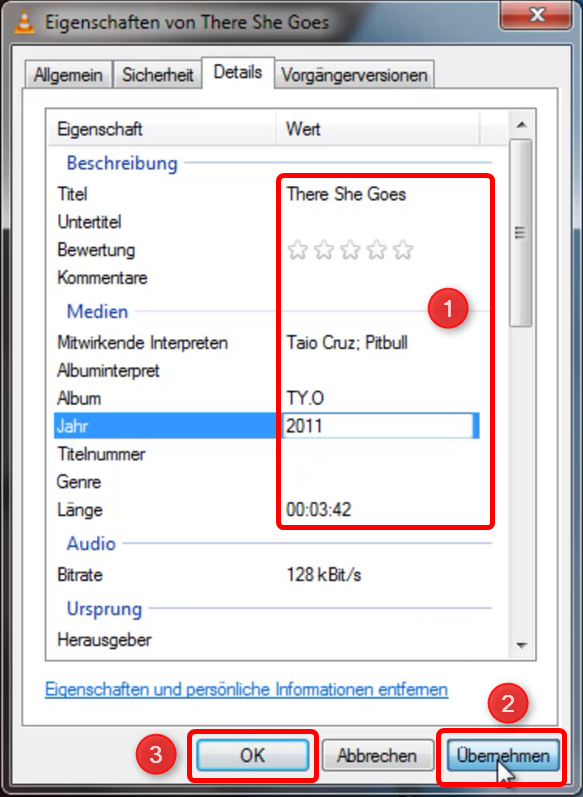This screenshot has width=583, height=797.
Task: Open the Sicherheit tab
Action: coord(158,75)
